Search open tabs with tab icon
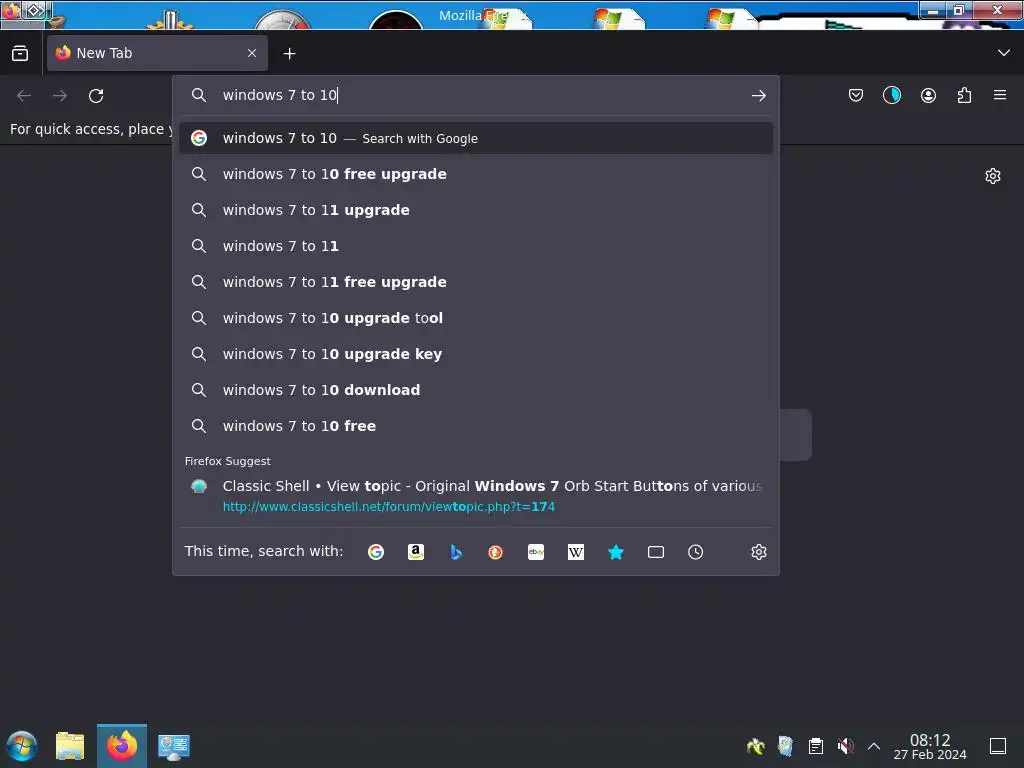This screenshot has width=1024, height=768. 656,552
